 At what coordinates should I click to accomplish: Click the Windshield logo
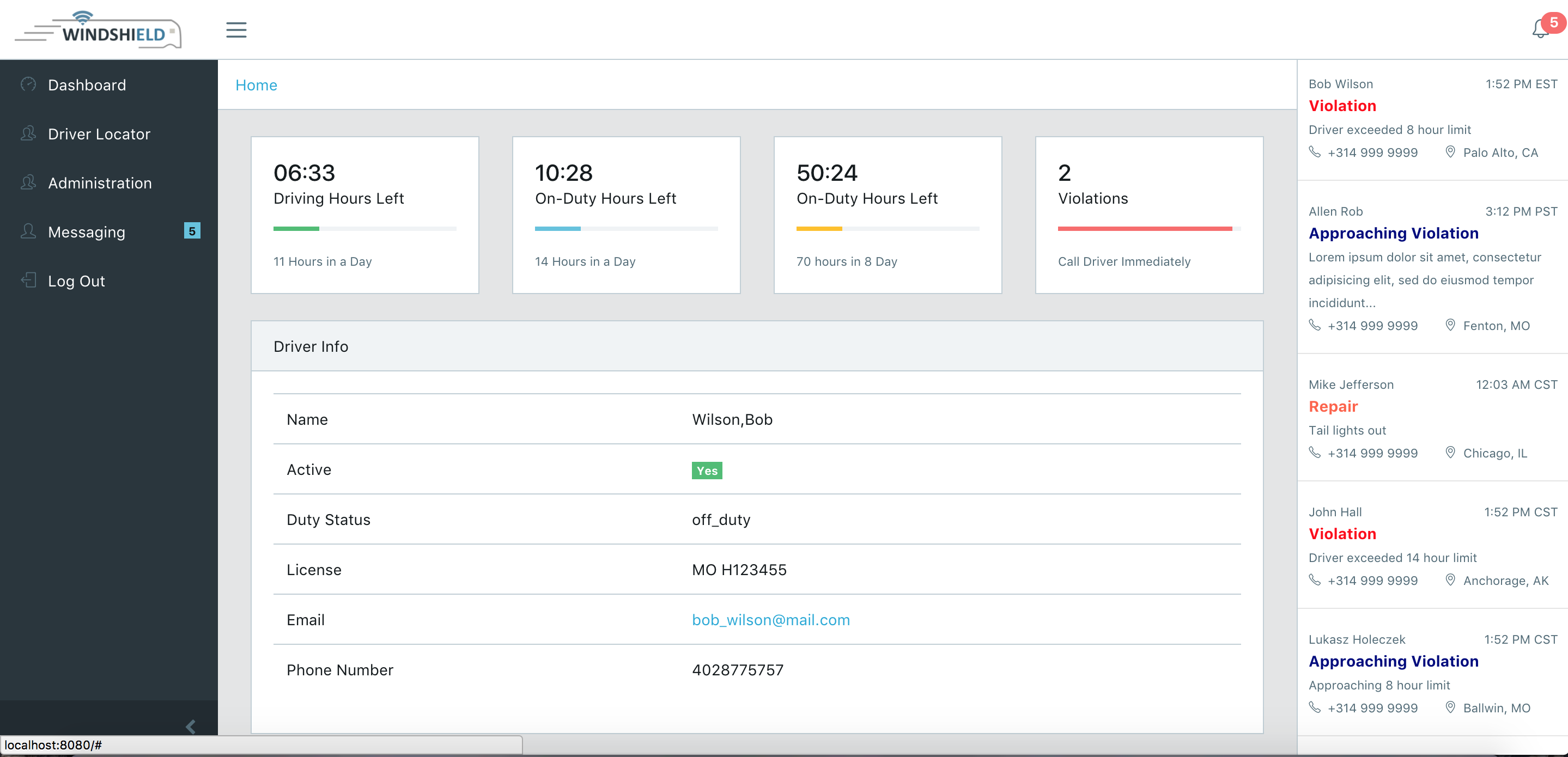click(99, 30)
